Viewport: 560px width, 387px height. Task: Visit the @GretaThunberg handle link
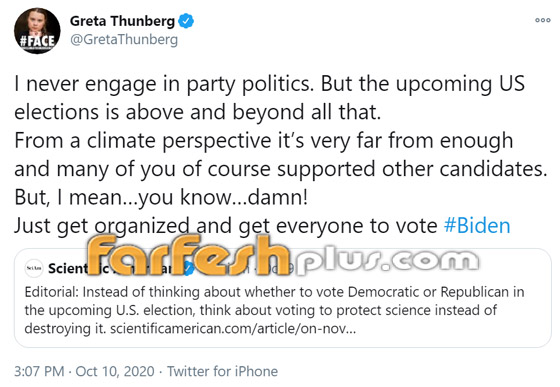tap(124, 40)
